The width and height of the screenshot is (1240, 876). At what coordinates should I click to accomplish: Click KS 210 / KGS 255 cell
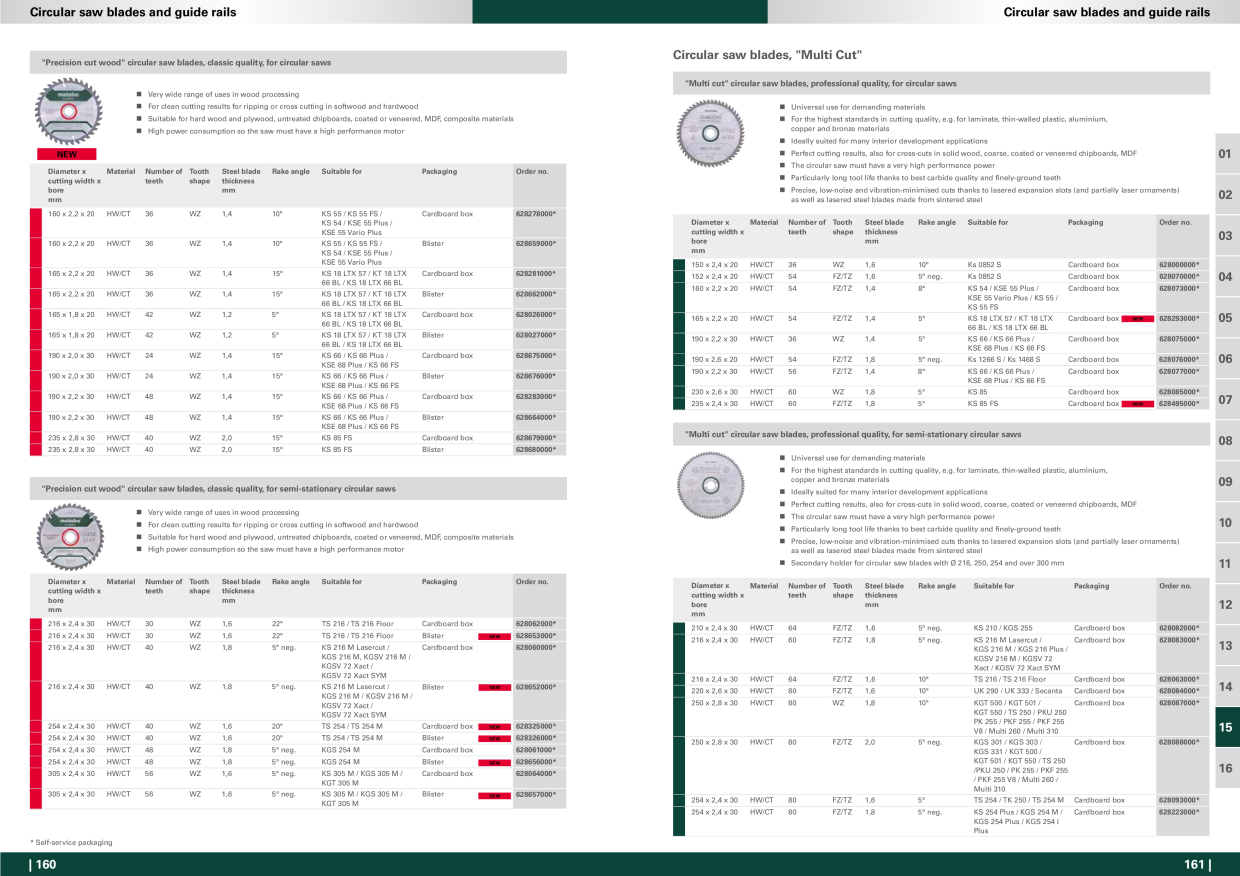pyautogui.click(x=1005, y=628)
